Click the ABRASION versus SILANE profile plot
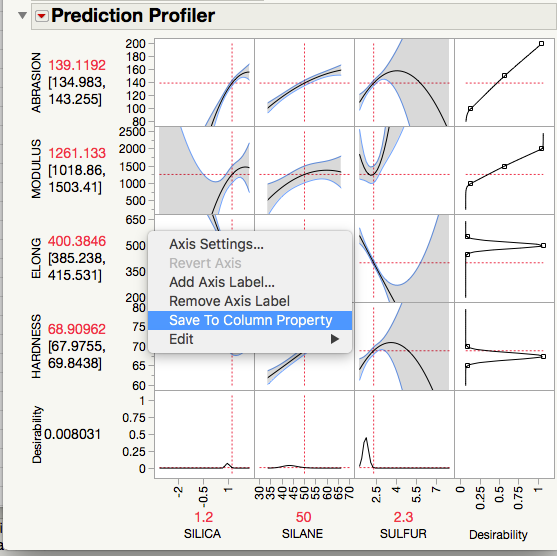 click(x=304, y=82)
